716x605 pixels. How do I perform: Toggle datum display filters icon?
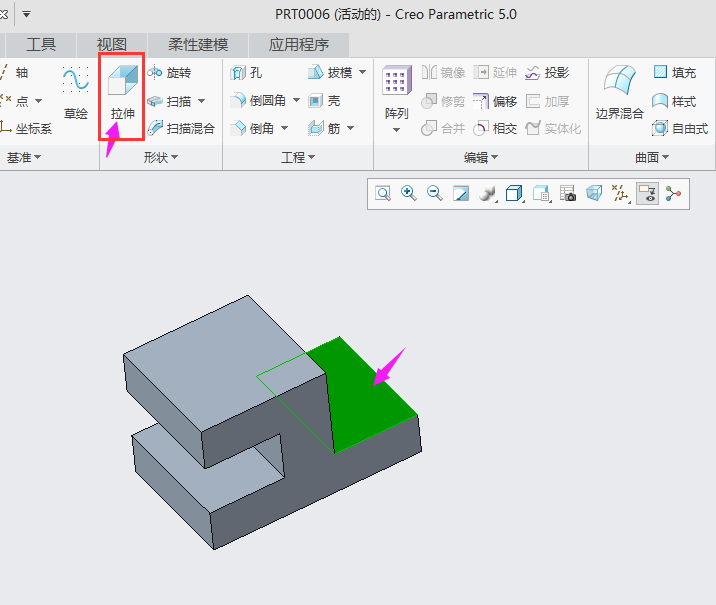(621, 194)
